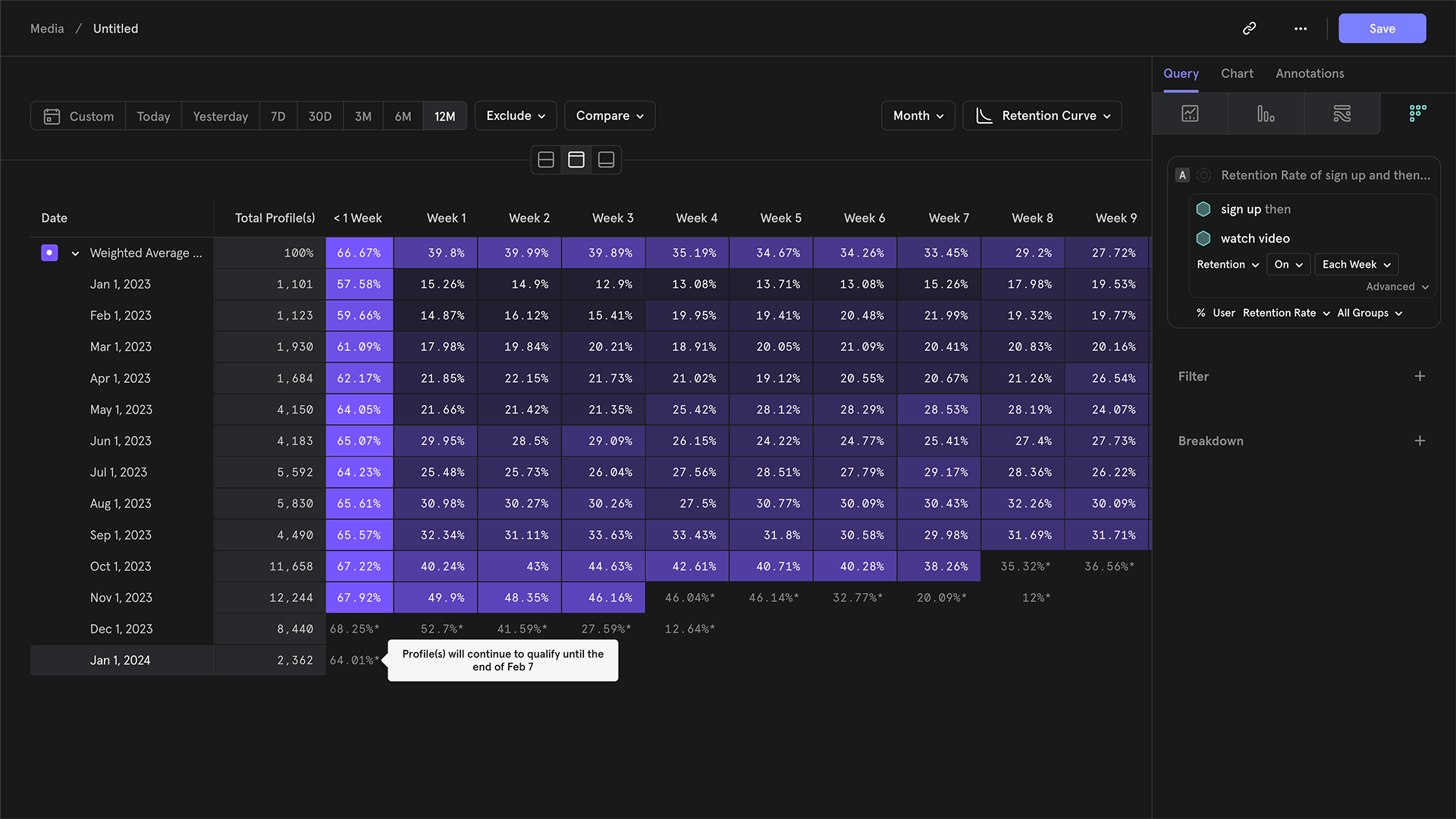
Task: Expand the Weighted Average row chevron
Action: click(75, 253)
